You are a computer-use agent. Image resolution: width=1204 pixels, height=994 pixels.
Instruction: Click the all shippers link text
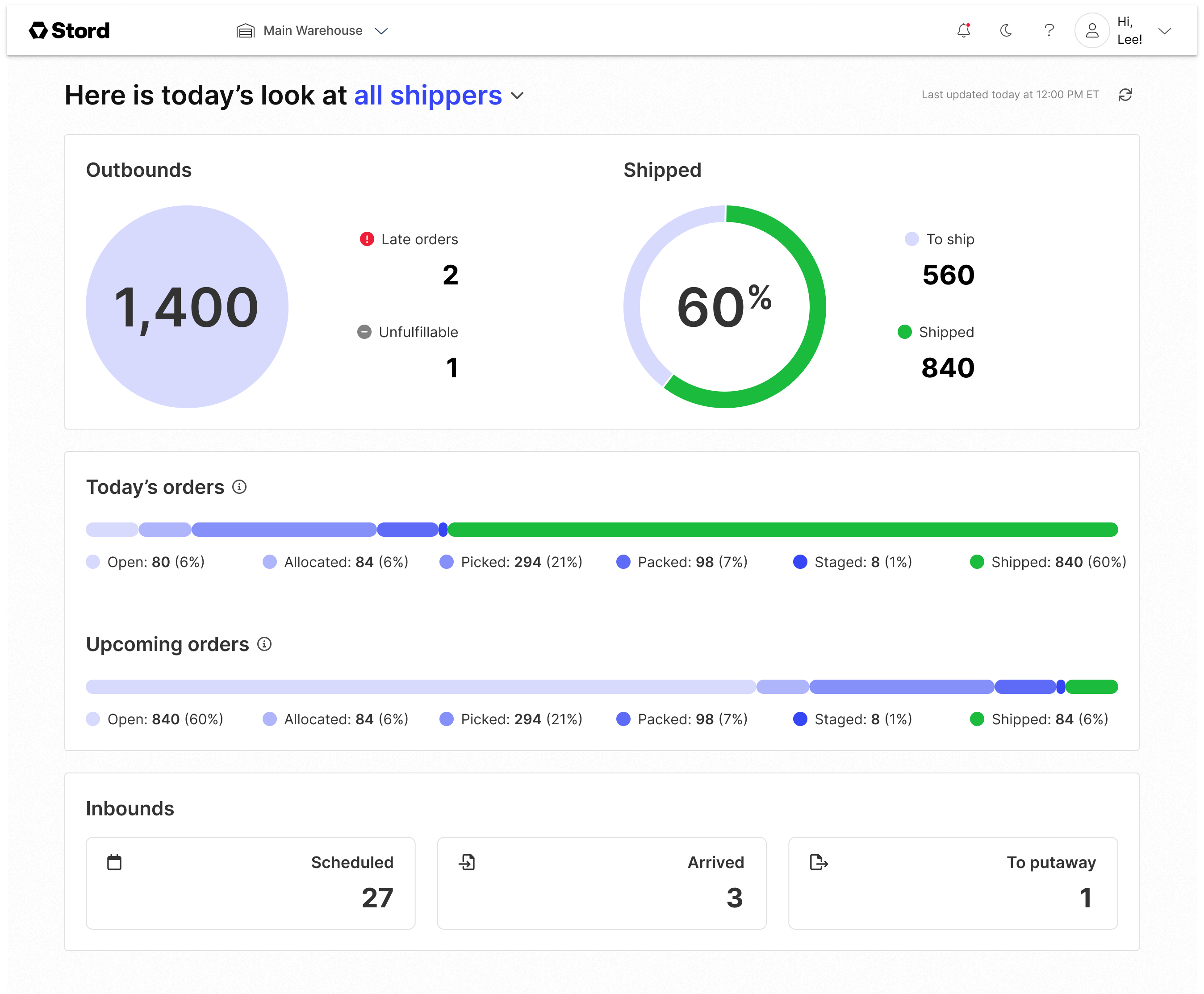(428, 96)
